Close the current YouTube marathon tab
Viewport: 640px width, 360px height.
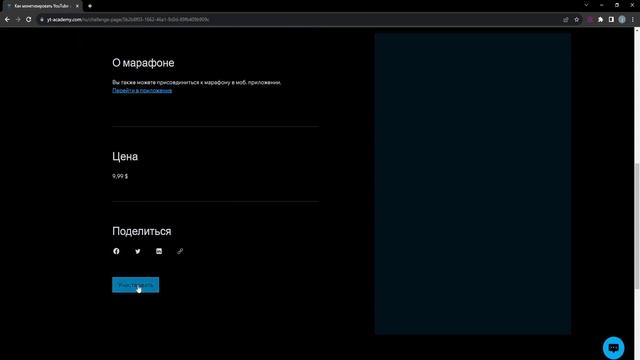pyautogui.click(x=77, y=6)
